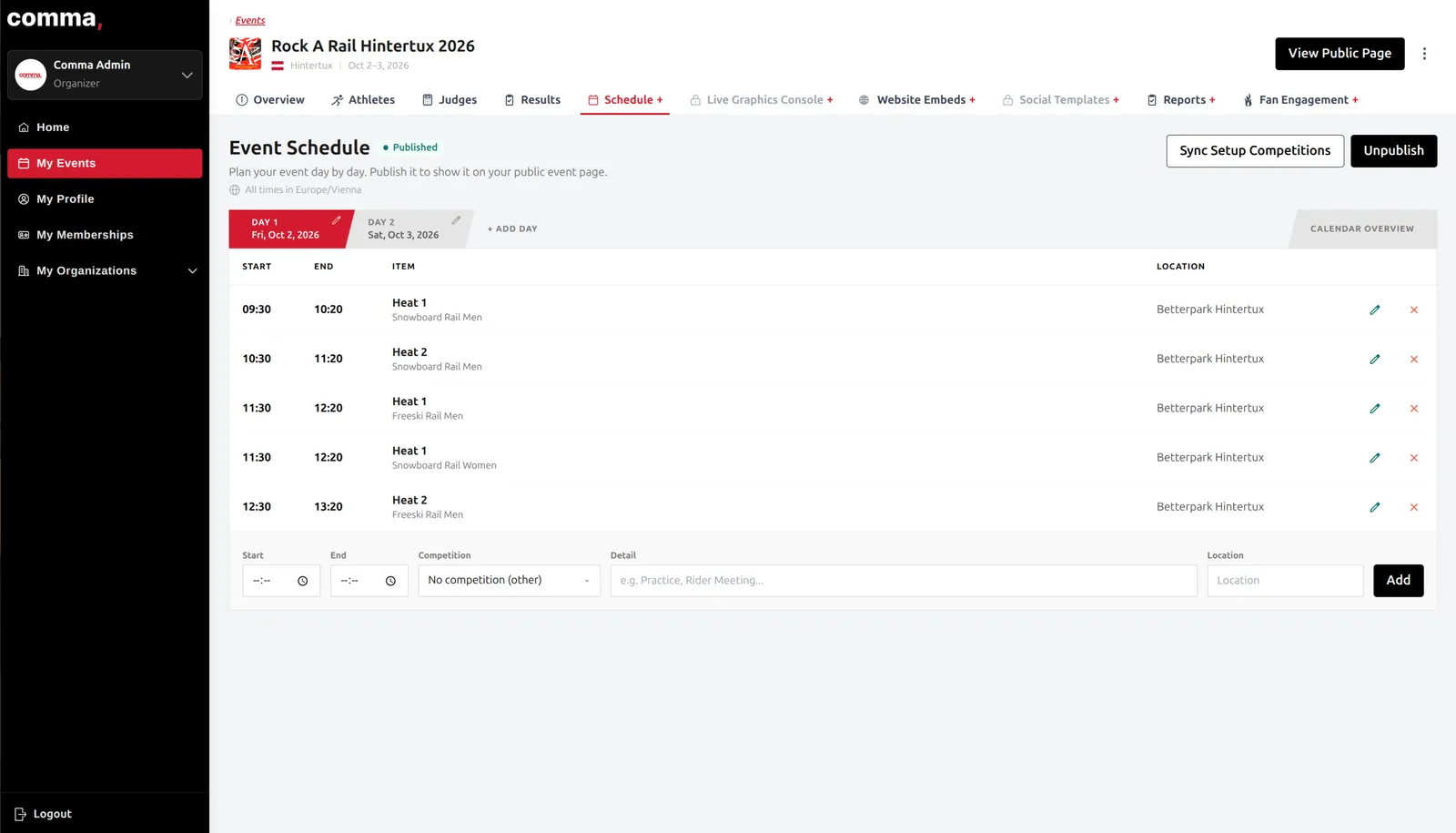Screen dimensions: 1456x833
Task: Click Add Day to create a new day
Action: click(x=512, y=229)
